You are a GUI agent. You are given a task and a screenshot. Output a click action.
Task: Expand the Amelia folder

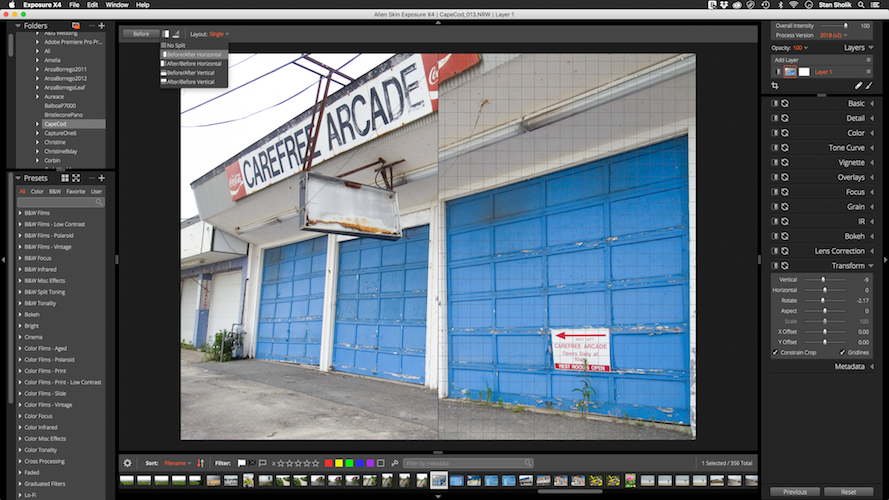pyautogui.click(x=37, y=60)
